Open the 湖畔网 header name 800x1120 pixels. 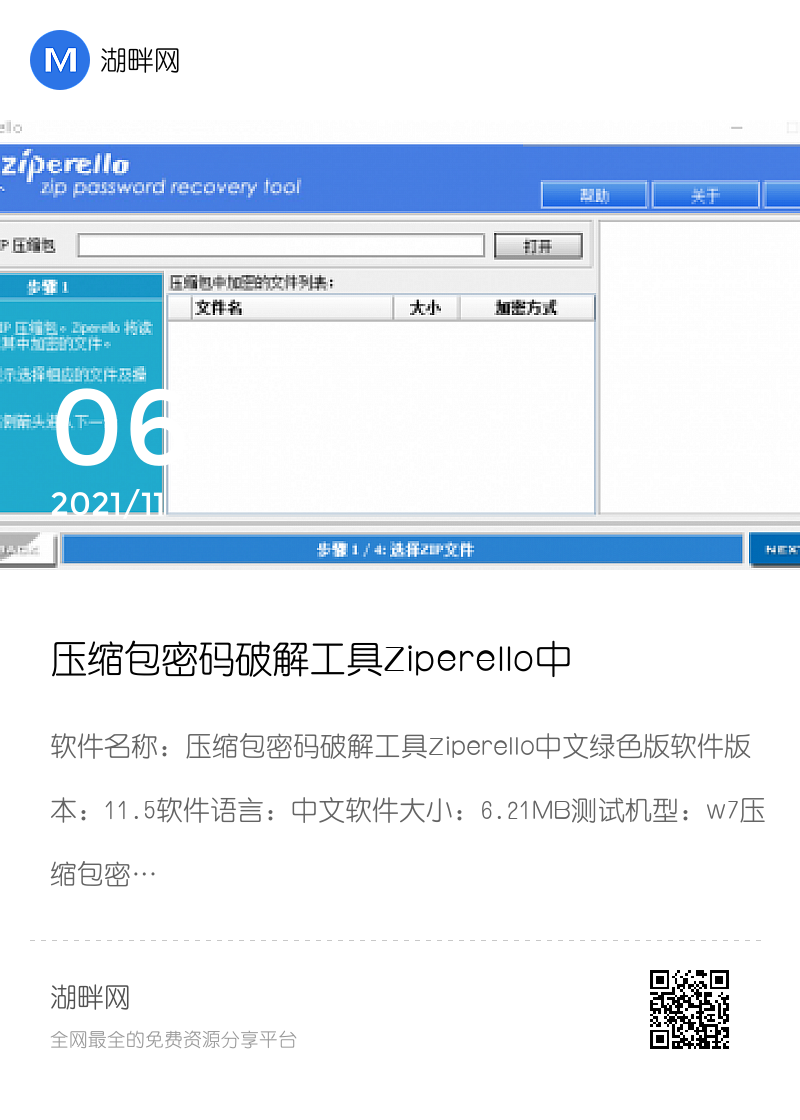[x=140, y=61]
